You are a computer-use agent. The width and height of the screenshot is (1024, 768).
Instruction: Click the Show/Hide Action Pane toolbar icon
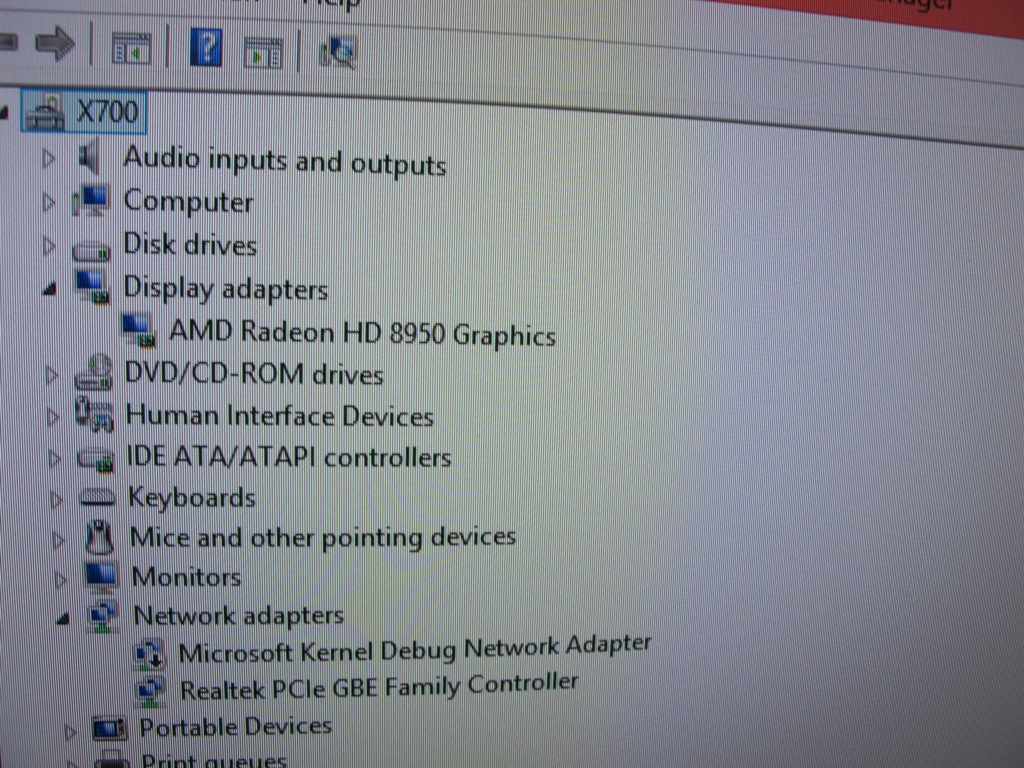[x=263, y=51]
